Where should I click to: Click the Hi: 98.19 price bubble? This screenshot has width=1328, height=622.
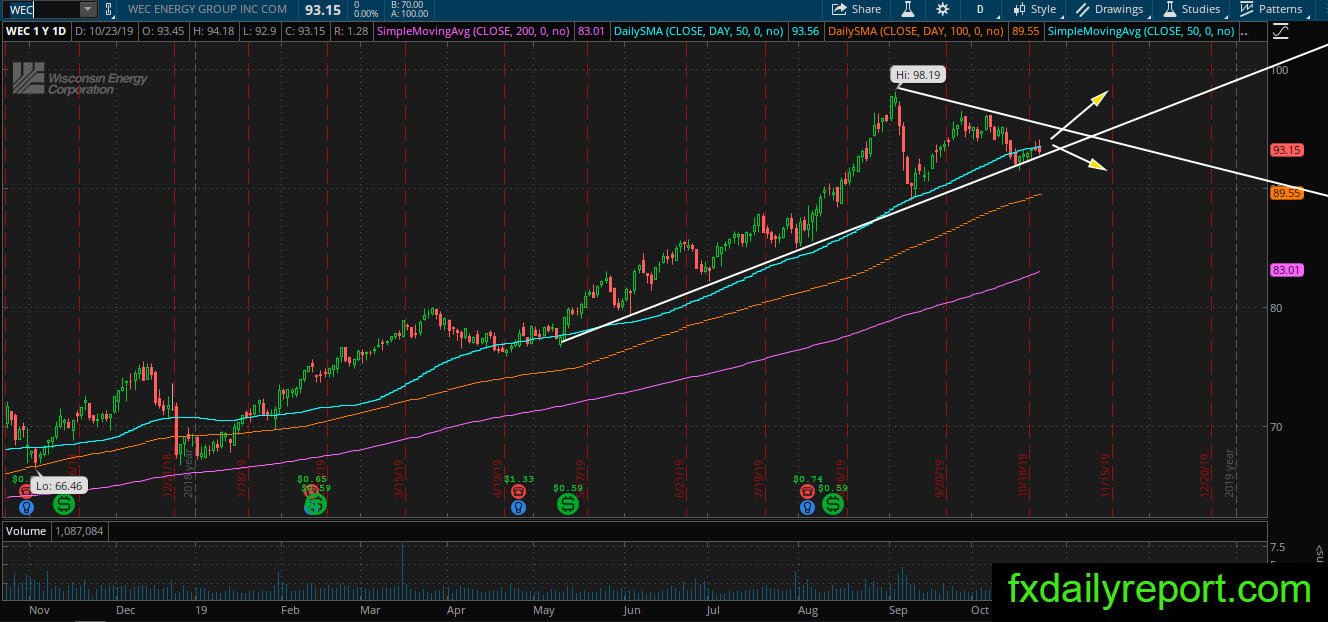pos(918,74)
